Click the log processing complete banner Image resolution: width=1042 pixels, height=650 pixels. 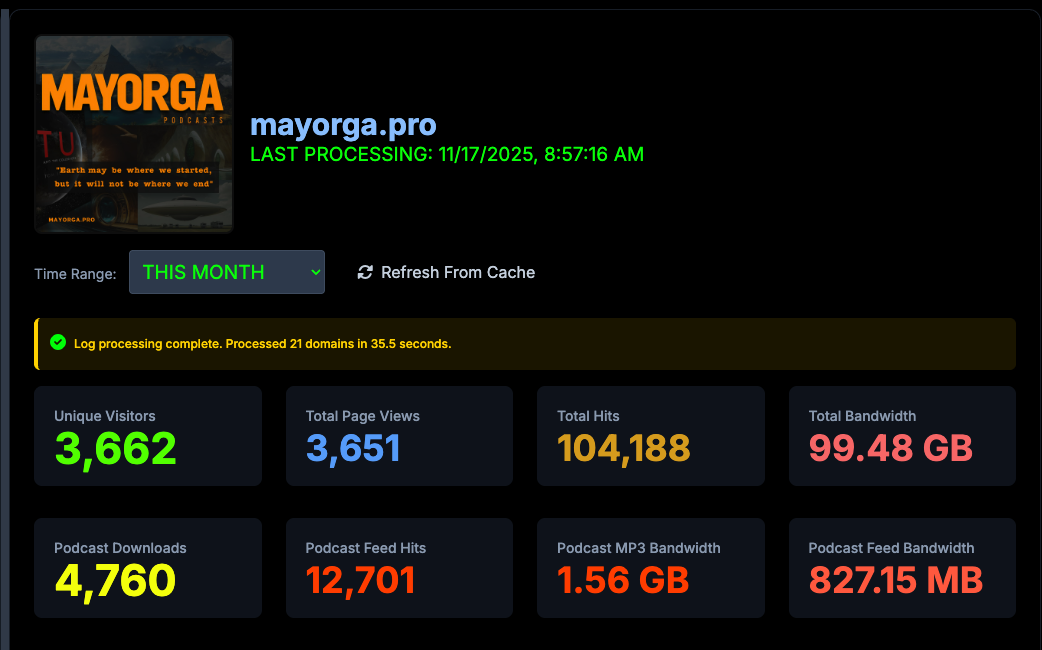[x=525, y=344]
